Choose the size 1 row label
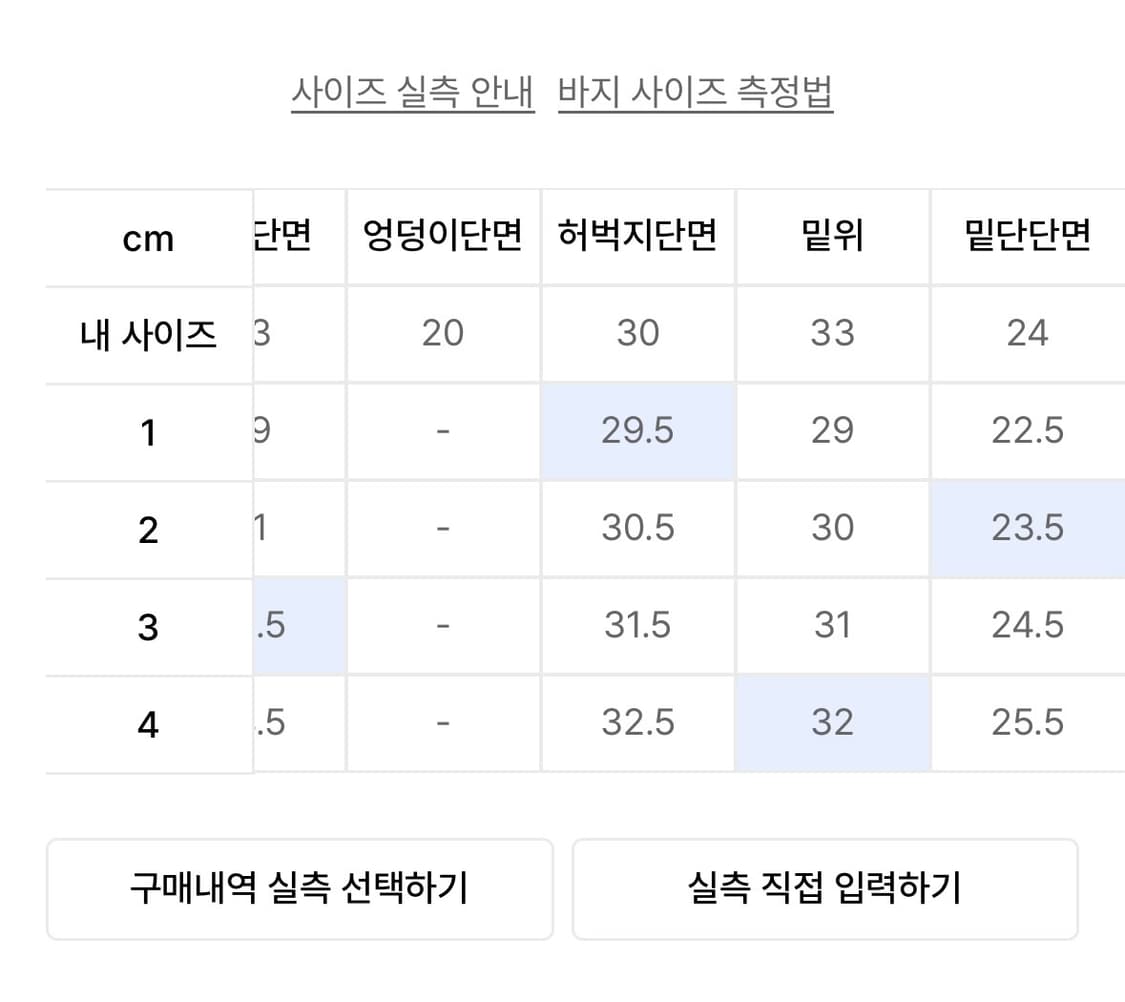This screenshot has width=1125, height=1002. [148, 432]
